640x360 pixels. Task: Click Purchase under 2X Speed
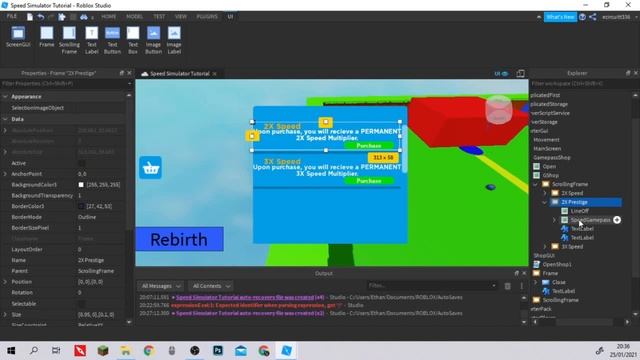pyautogui.click(x=369, y=146)
